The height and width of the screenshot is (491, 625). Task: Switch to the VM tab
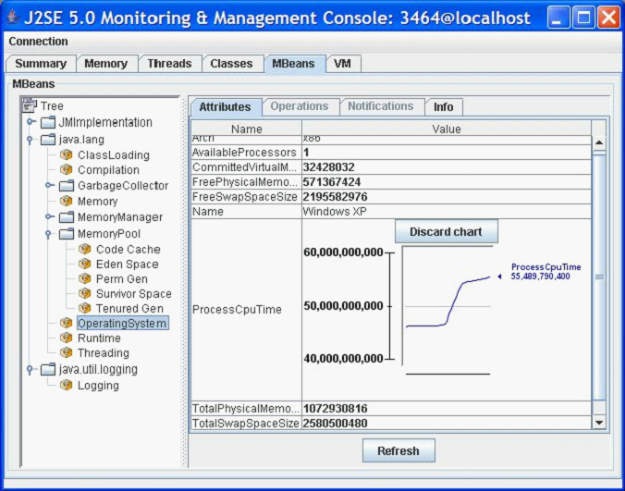(343, 64)
